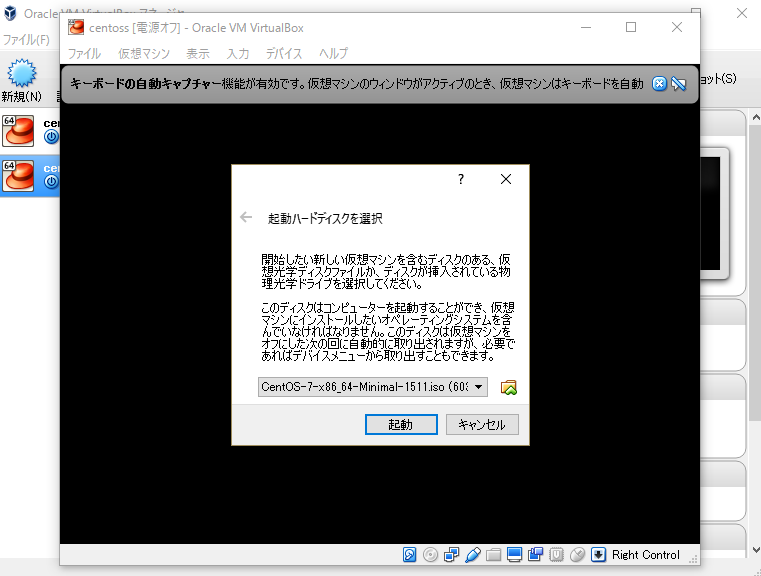Click 新規(N) new VM icon in Manager
The width and height of the screenshot is (761, 576).
21,81
